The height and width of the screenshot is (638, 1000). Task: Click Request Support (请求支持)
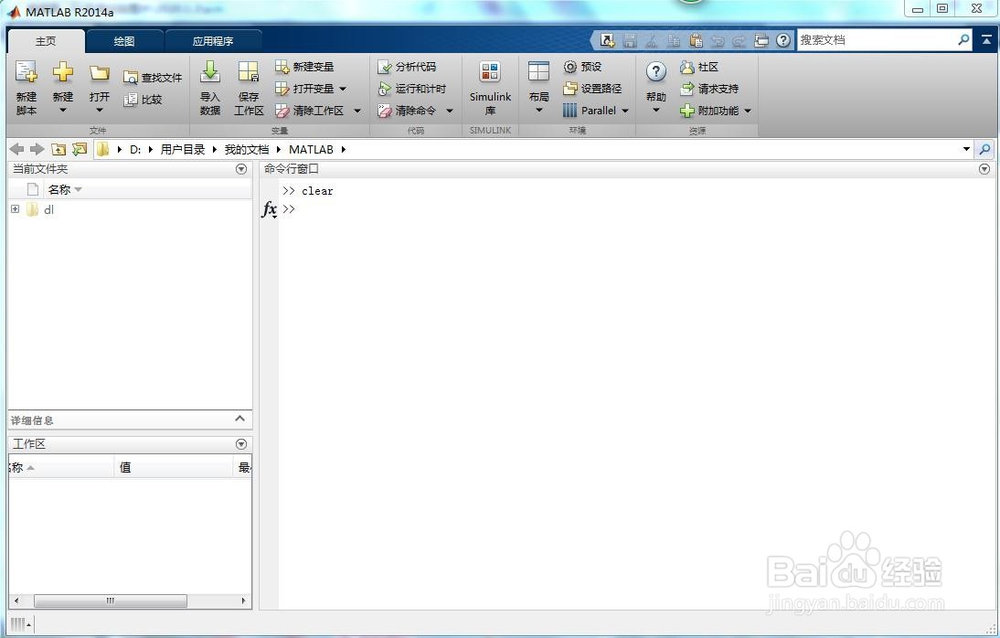click(710, 89)
